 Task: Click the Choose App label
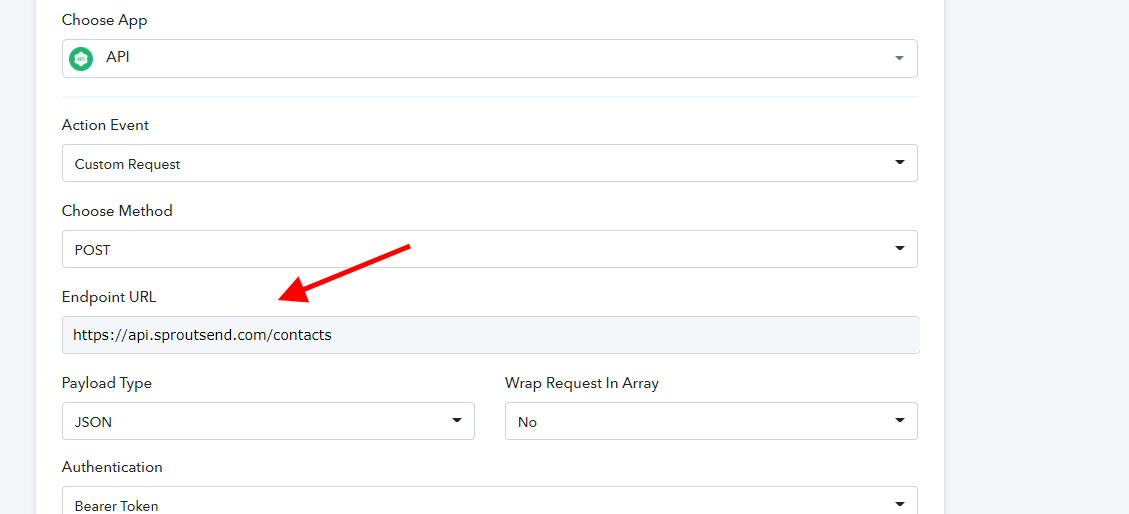(x=104, y=20)
